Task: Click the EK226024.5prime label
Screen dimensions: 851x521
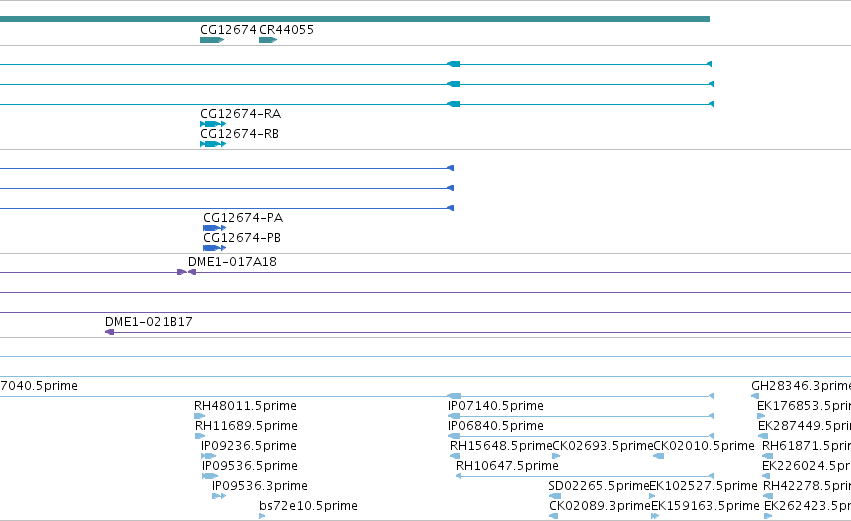Action: 806,466
